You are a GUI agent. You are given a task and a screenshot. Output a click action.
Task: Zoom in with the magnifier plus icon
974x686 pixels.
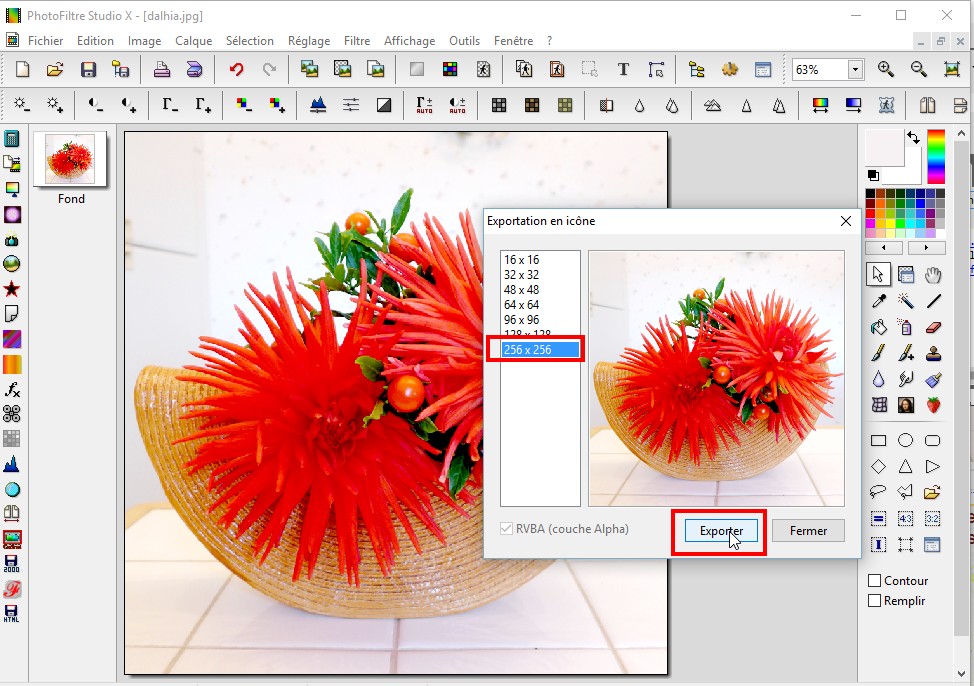point(886,69)
